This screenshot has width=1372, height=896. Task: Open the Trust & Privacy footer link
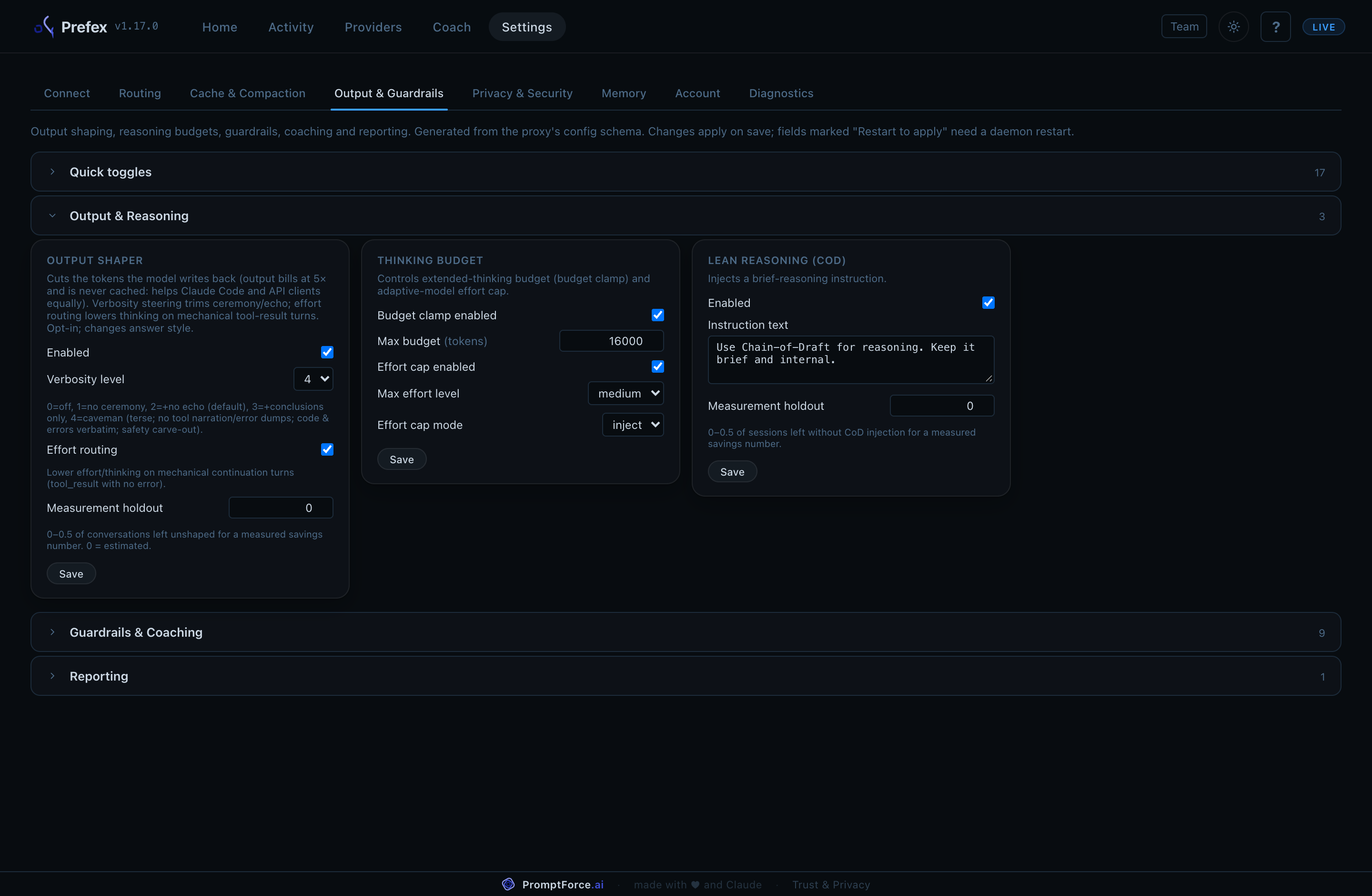pyautogui.click(x=831, y=885)
